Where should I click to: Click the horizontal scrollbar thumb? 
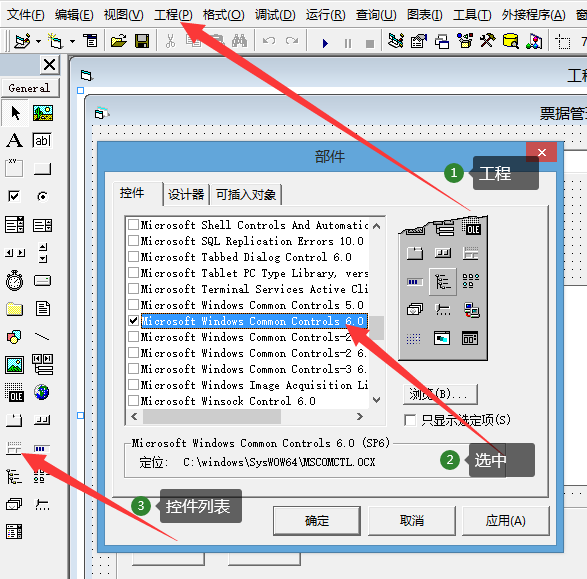pyautogui.click(x=212, y=416)
